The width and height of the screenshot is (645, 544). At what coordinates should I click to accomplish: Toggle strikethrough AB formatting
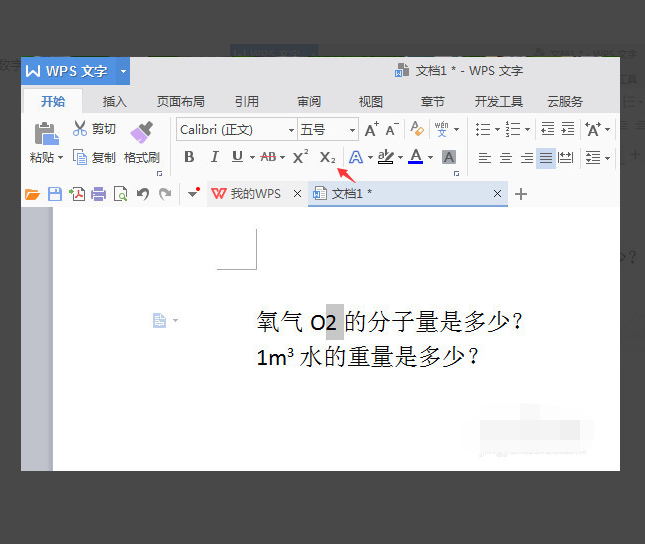coord(268,157)
